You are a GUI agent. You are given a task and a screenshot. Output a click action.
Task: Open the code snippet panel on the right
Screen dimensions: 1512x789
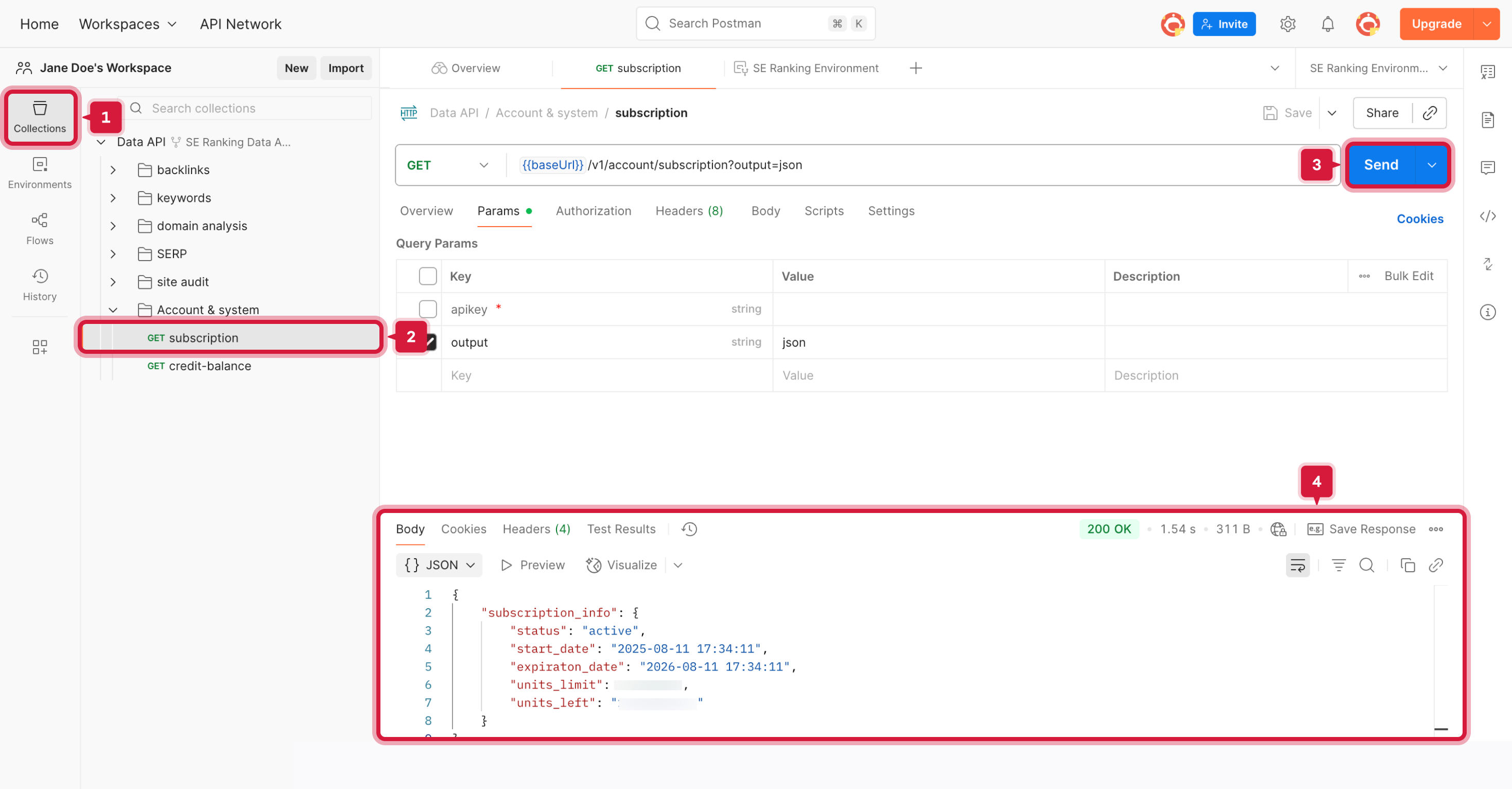click(1488, 216)
